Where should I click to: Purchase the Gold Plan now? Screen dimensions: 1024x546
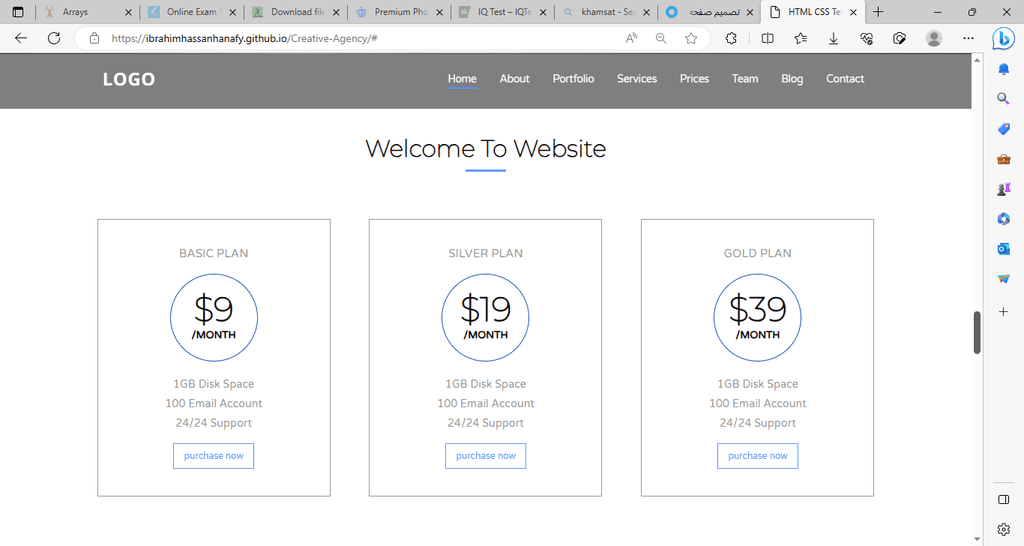(758, 456)
